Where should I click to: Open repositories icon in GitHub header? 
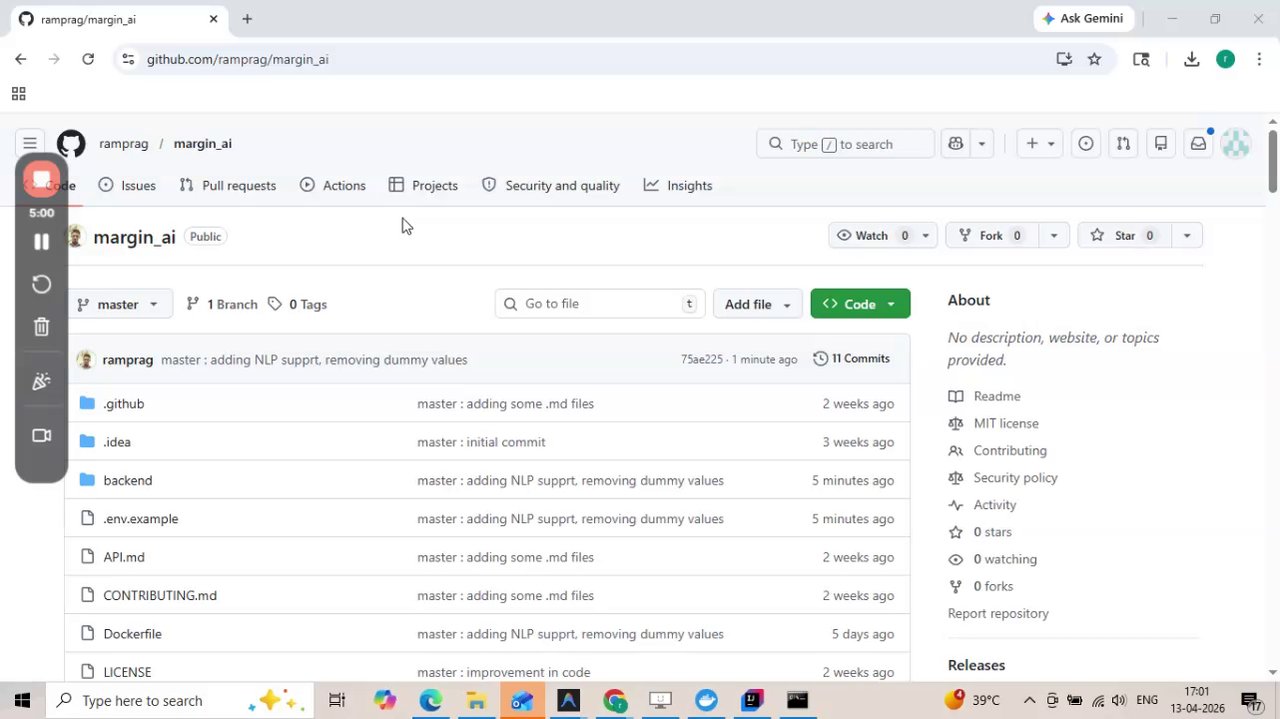(1161, 144)
